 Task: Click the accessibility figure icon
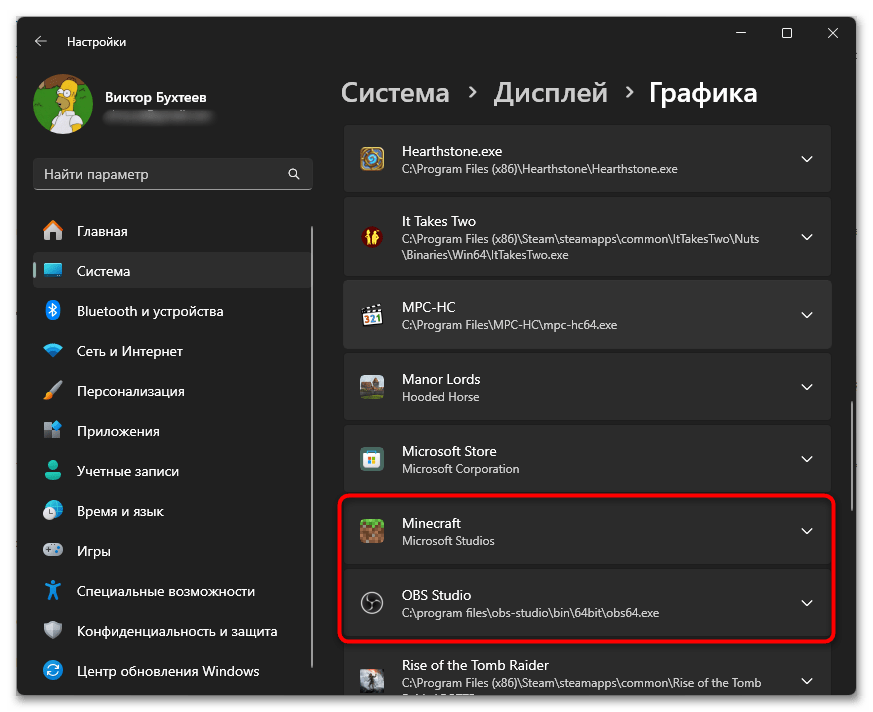coord(53,590)
